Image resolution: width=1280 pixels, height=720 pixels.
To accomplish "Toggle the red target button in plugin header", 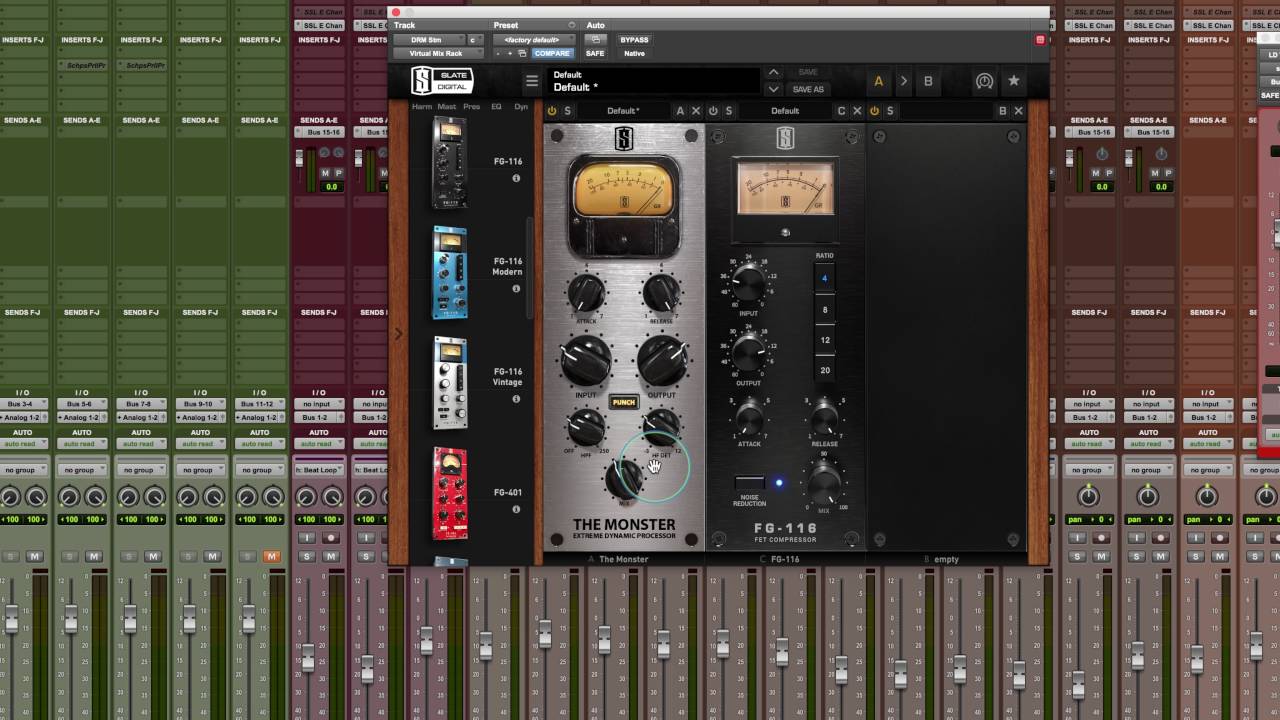I will pos(1040,40).
